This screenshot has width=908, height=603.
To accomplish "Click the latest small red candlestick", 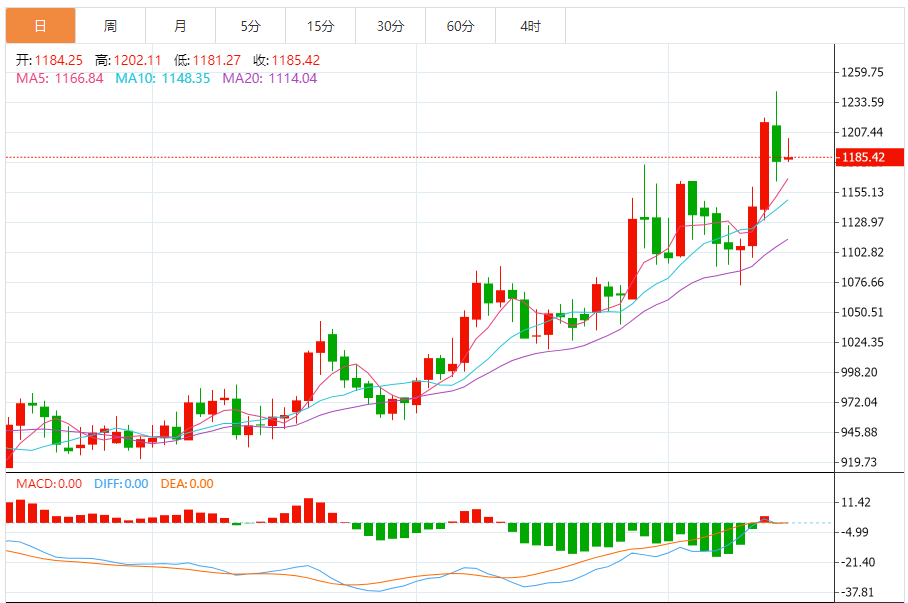I will click(x=788, y=158).
